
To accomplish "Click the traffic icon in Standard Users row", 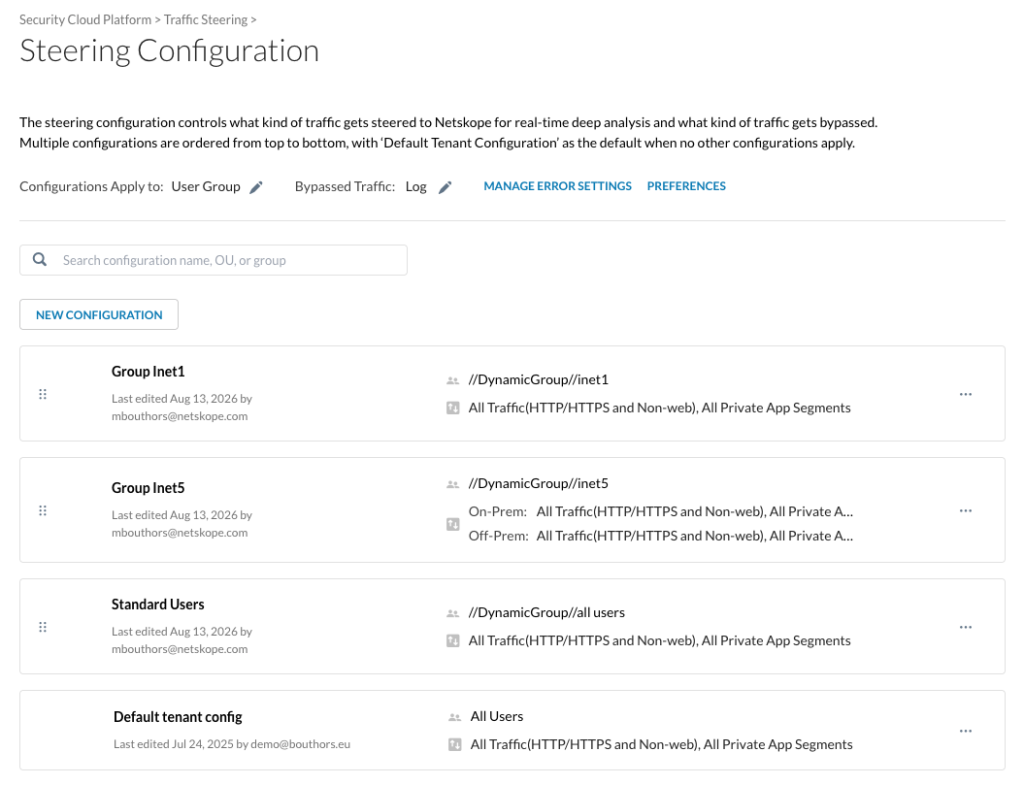I will pos(453,641).
